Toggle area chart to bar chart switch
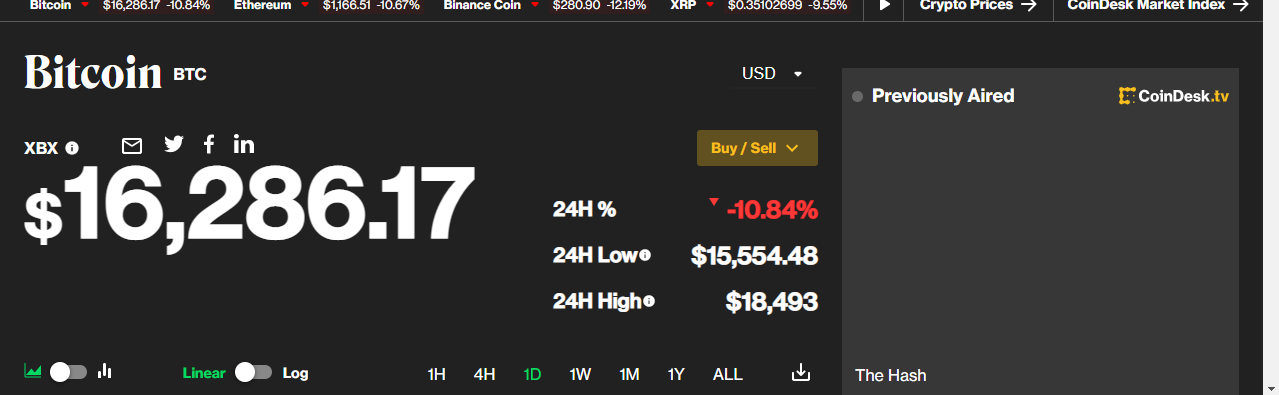1279x395 pixels. tap(68, 372)
